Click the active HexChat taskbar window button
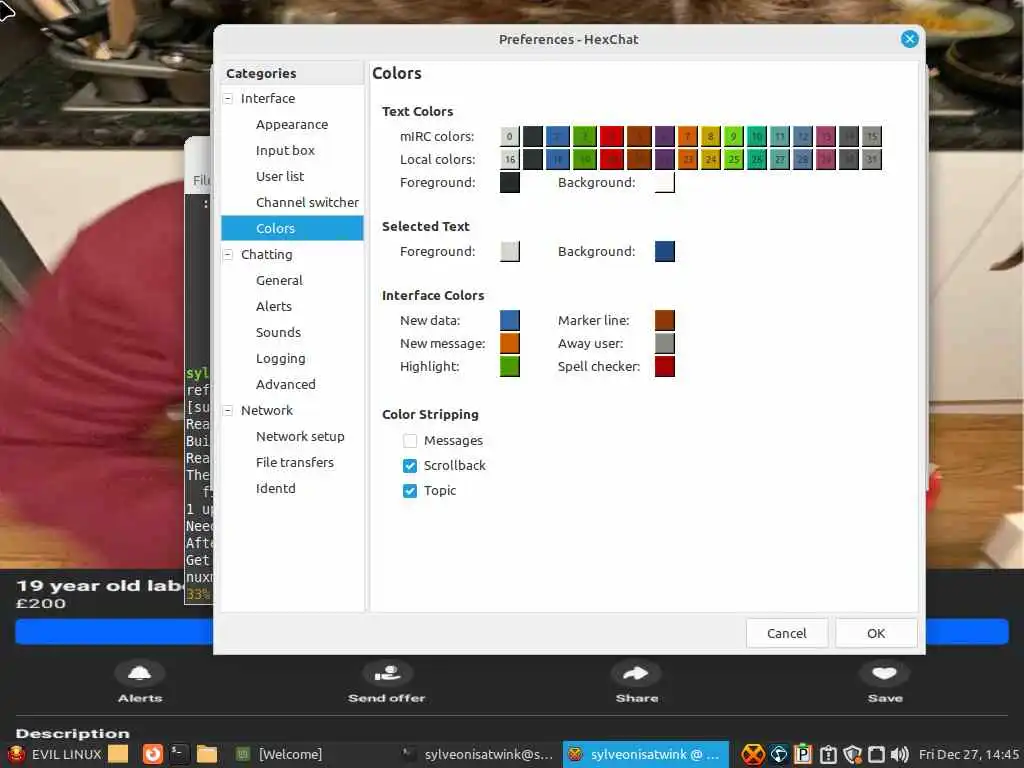 645,754
